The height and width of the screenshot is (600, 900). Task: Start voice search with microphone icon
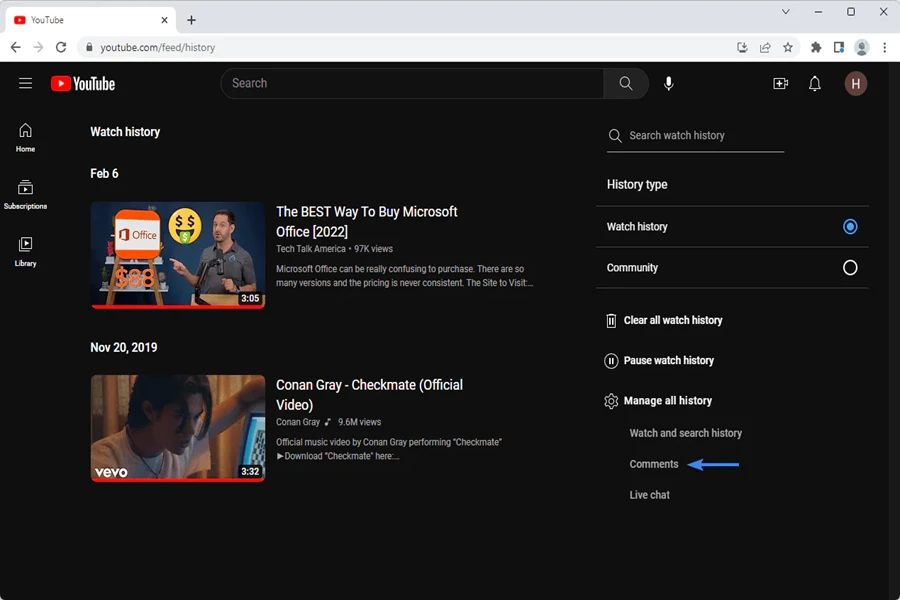point(669,84)
